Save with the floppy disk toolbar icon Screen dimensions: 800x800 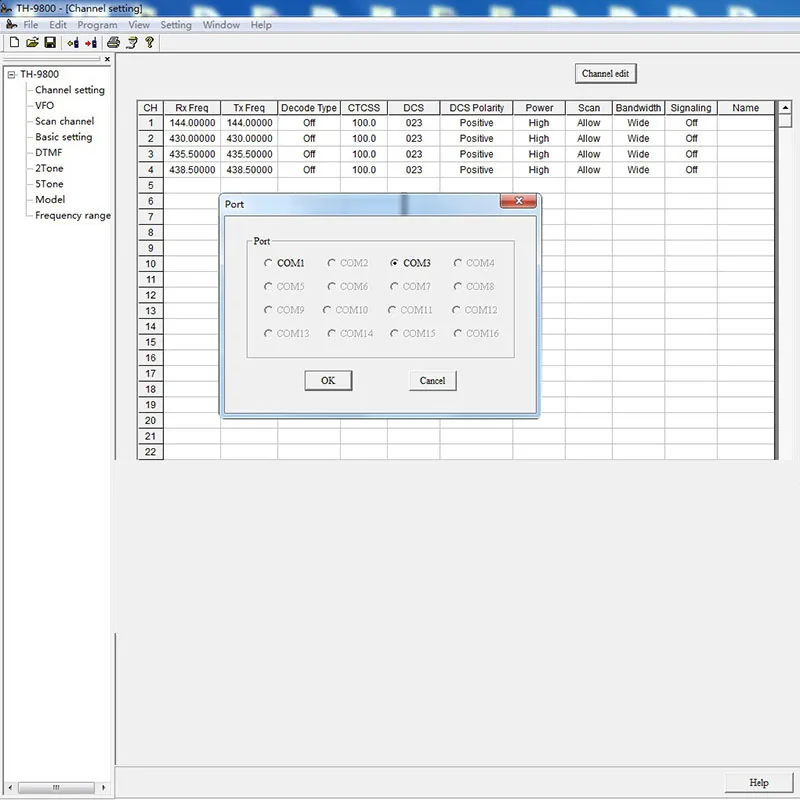[x=50, y=42]
